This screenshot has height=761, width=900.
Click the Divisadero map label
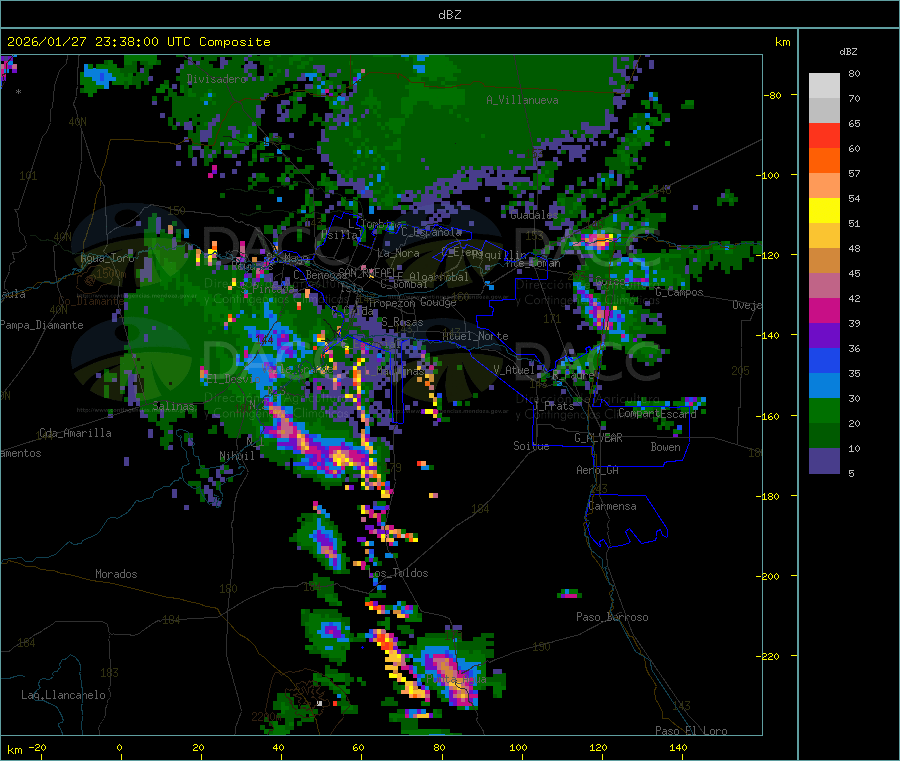pyautogui.click(x=216, y=79)
